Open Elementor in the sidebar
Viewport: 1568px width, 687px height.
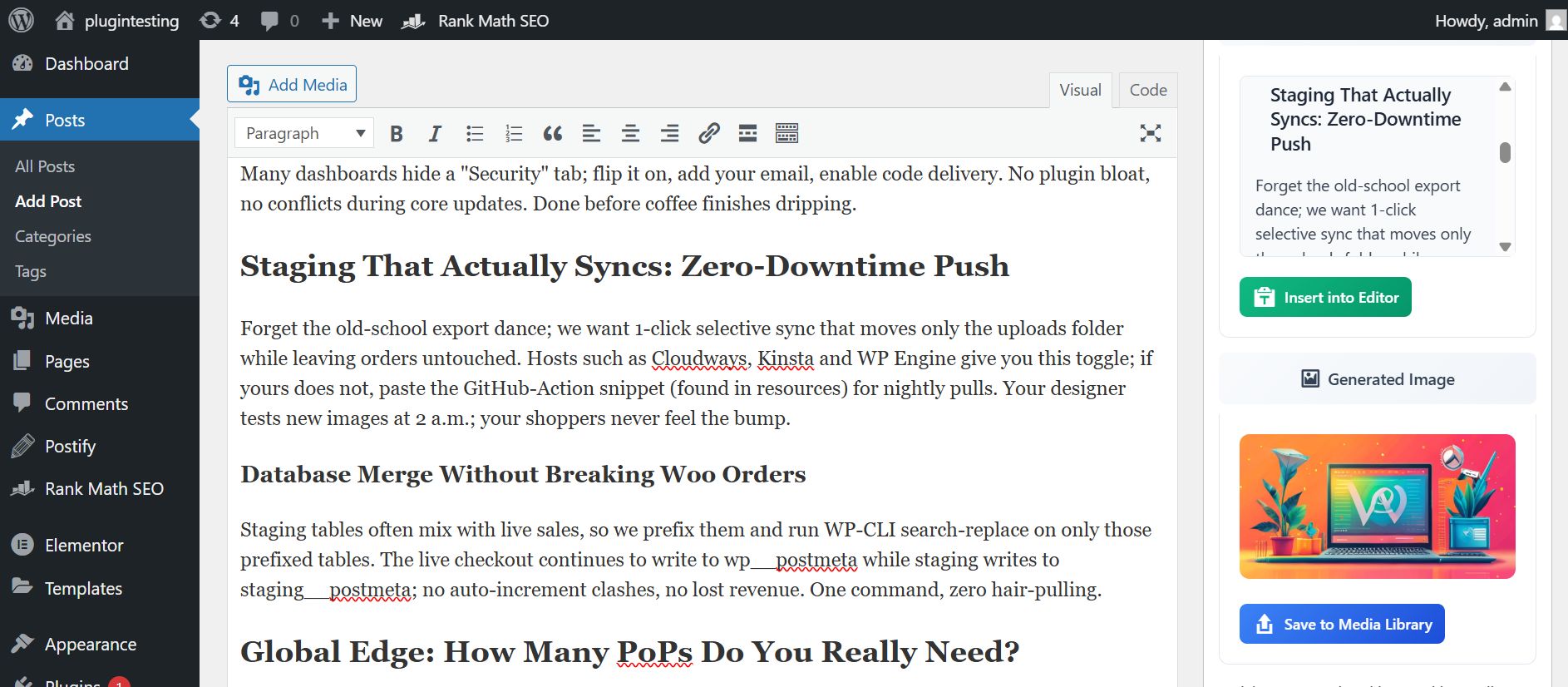(x=100, y=545)
